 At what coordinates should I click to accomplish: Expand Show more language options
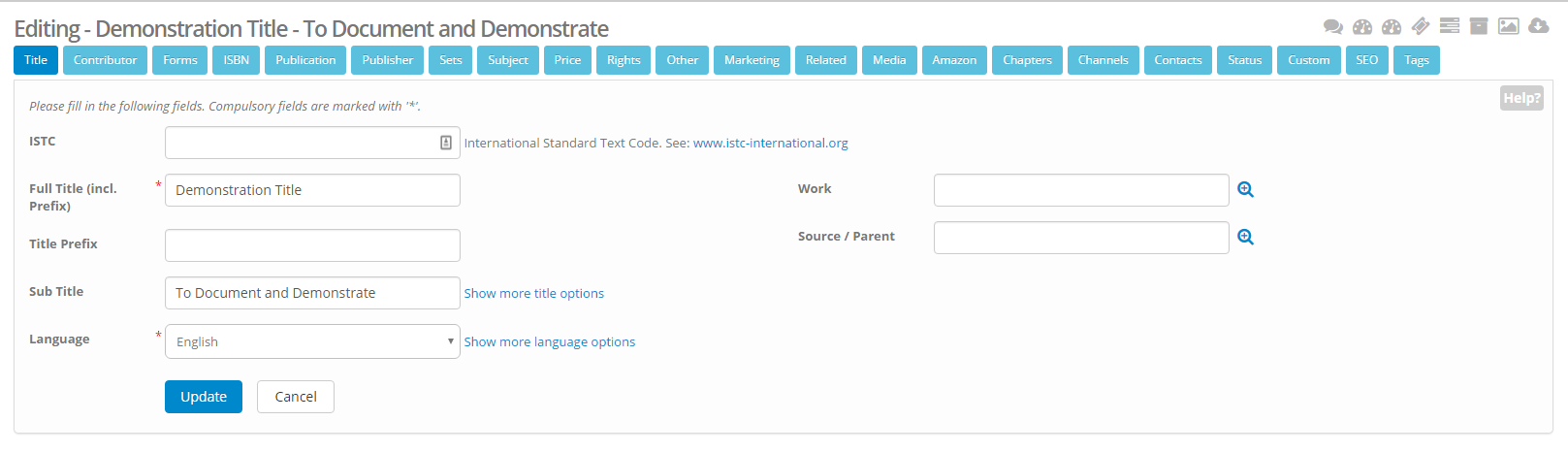549,341
